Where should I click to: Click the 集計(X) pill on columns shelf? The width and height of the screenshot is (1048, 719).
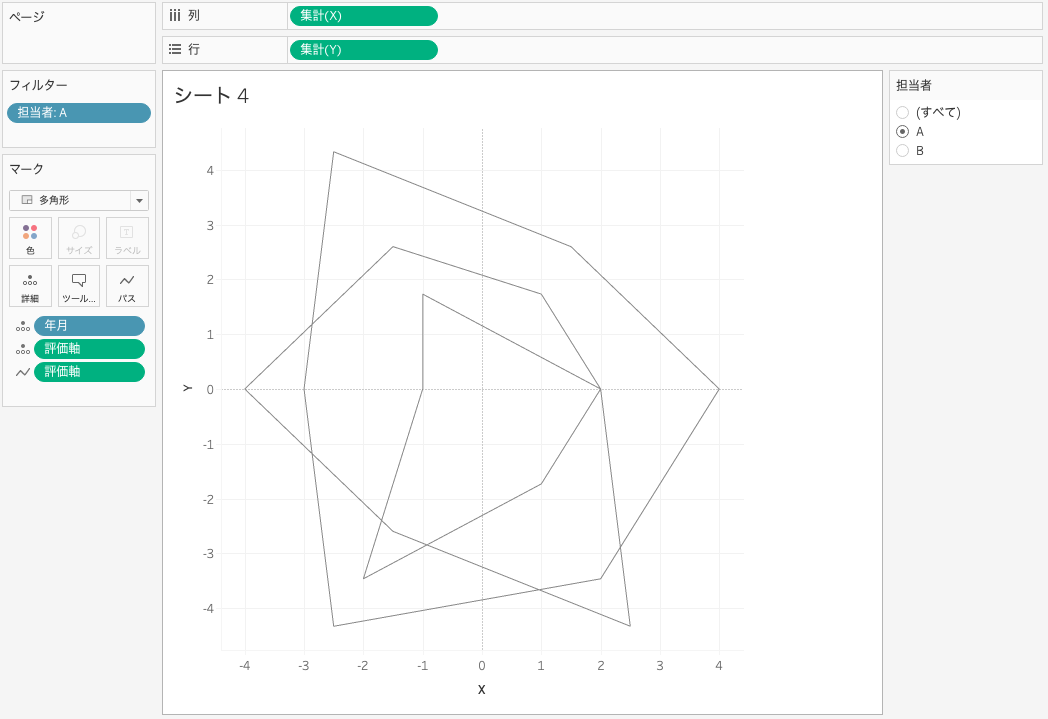pos(363,16)
